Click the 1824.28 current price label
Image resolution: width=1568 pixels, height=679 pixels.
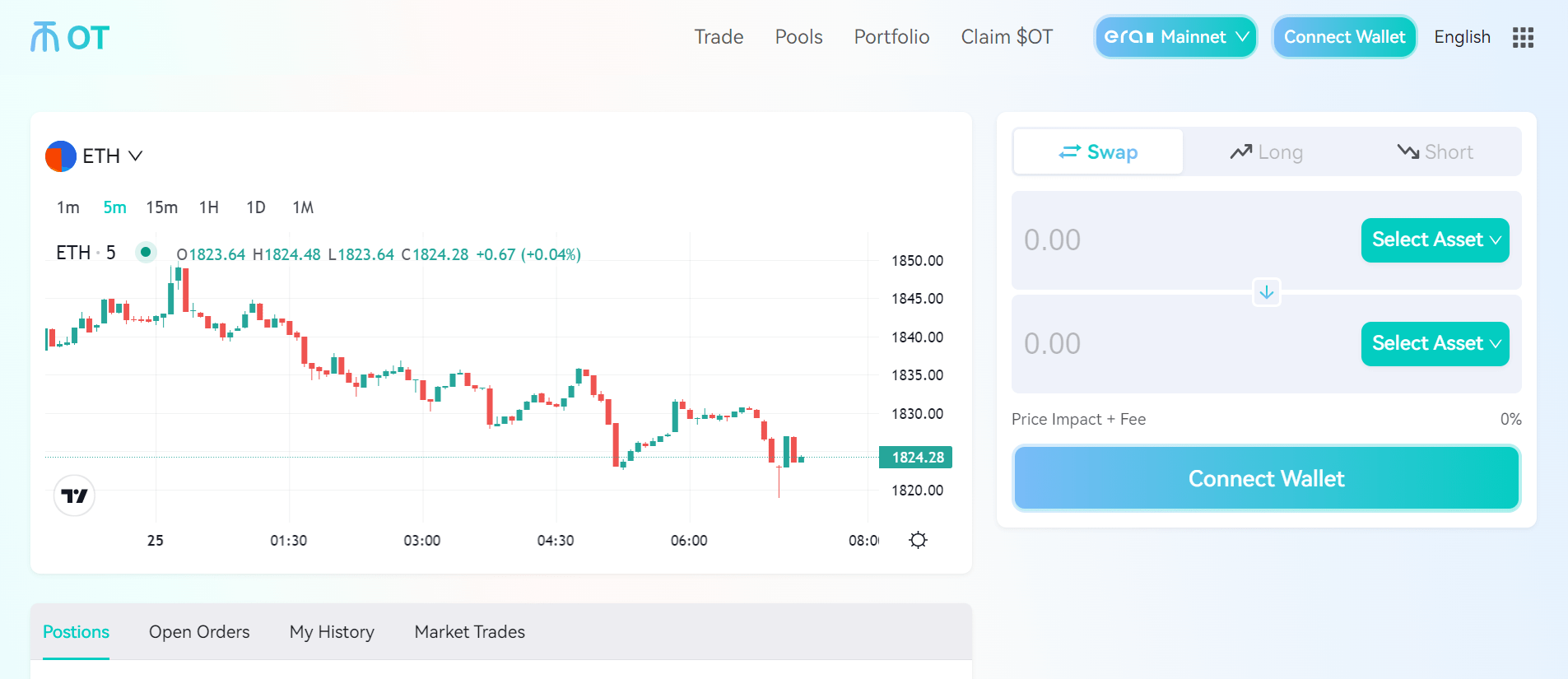click(915, 458)
